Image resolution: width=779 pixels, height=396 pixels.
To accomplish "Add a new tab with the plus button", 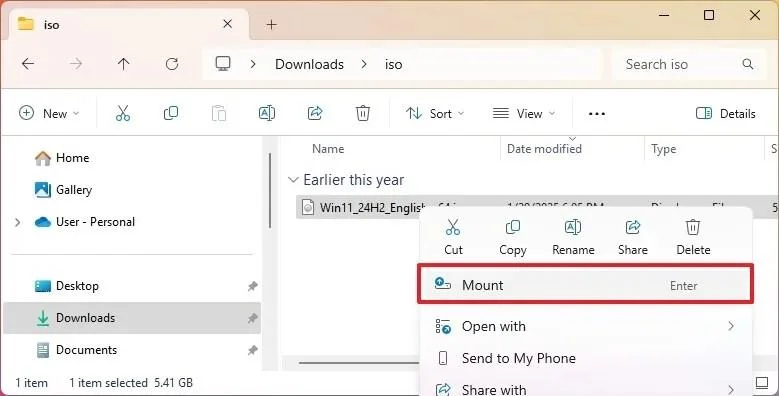I will coord(271,24).
